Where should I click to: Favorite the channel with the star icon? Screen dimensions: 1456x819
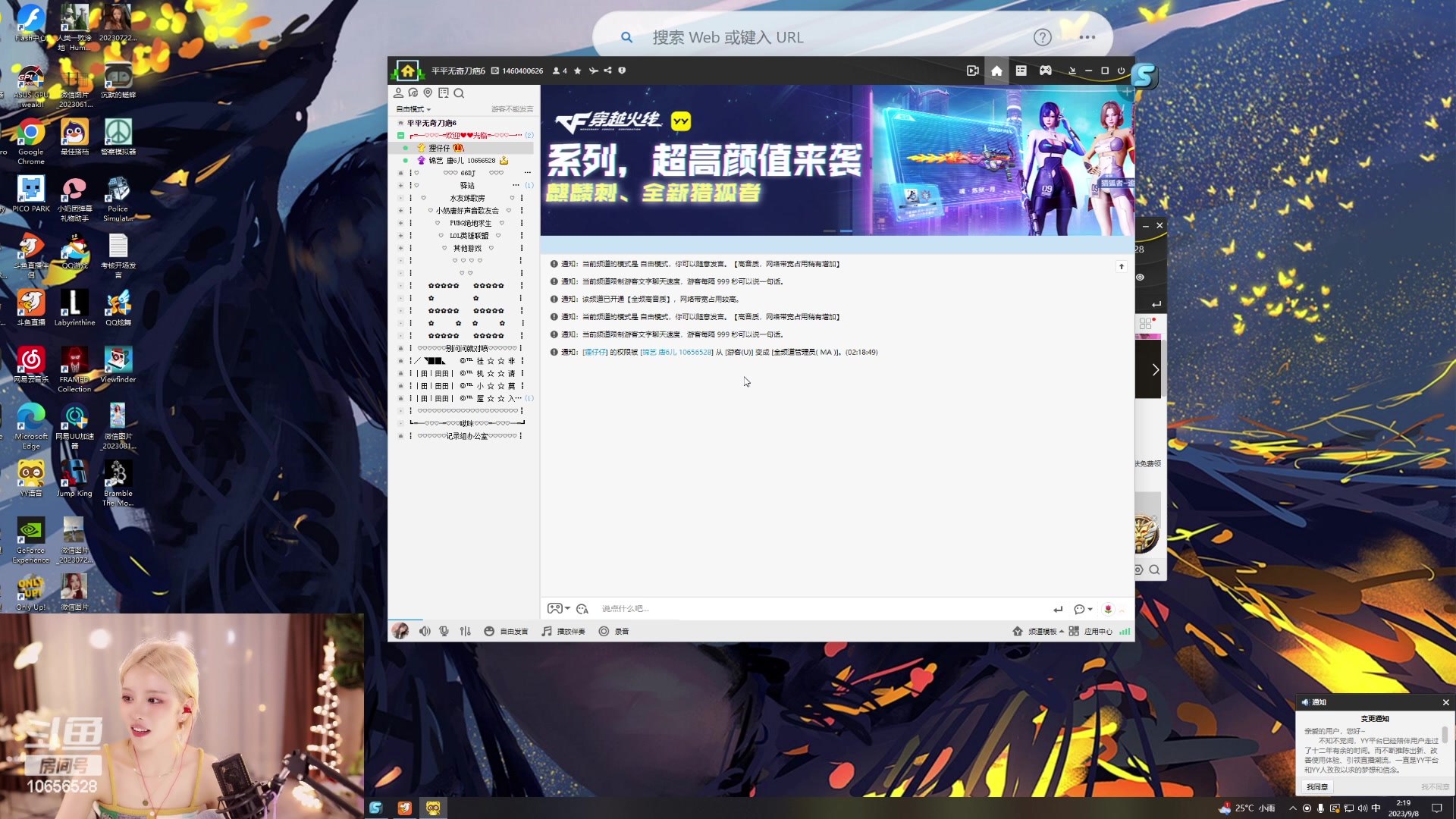(x=578, y=71)
